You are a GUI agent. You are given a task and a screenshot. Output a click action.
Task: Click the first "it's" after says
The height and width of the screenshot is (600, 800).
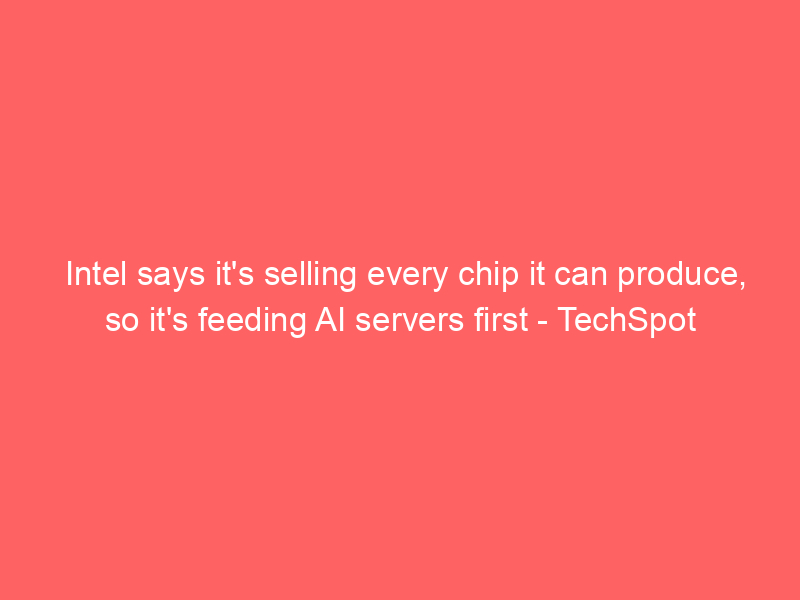tap(235, 274)
